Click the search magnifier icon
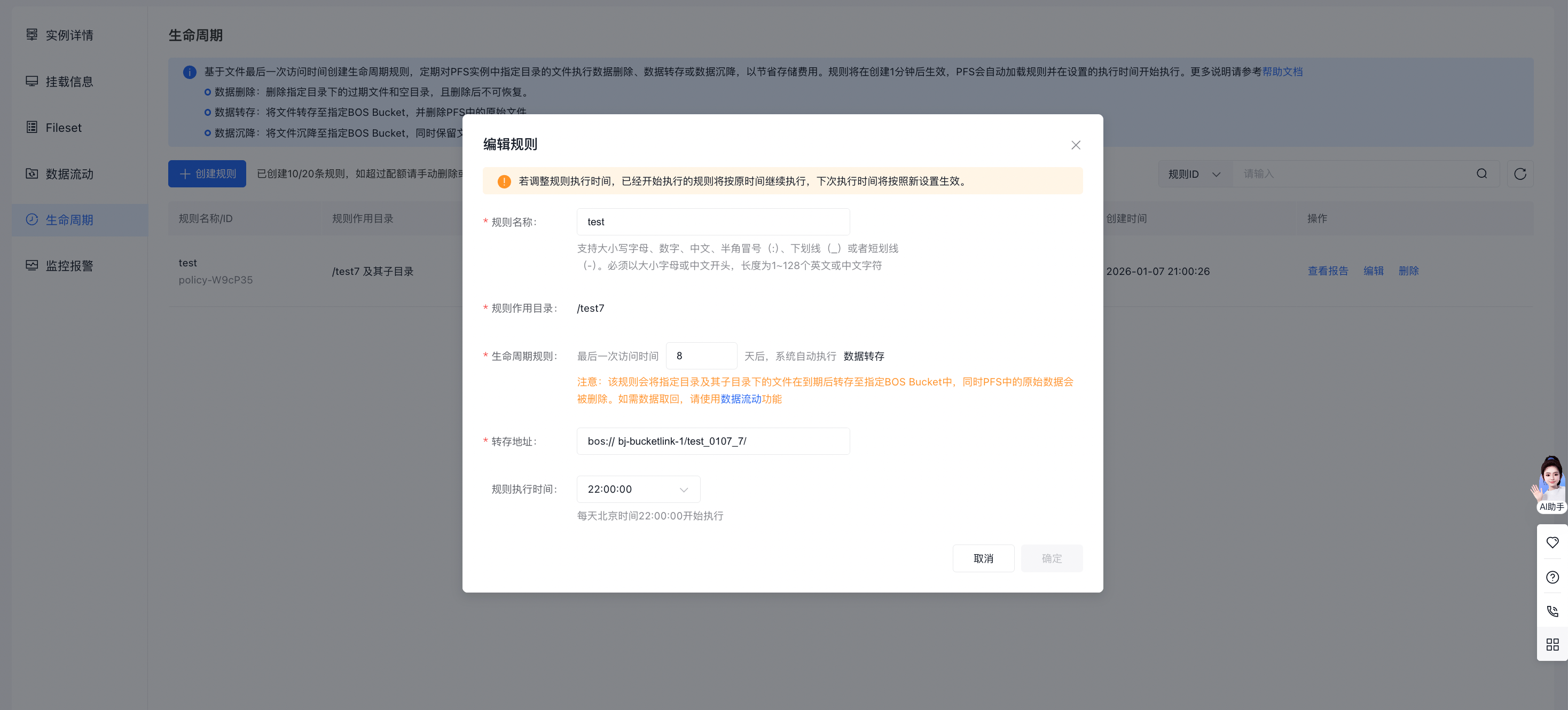The height and width of the screenshot is (710, 1568). [x=1481, y=174]
